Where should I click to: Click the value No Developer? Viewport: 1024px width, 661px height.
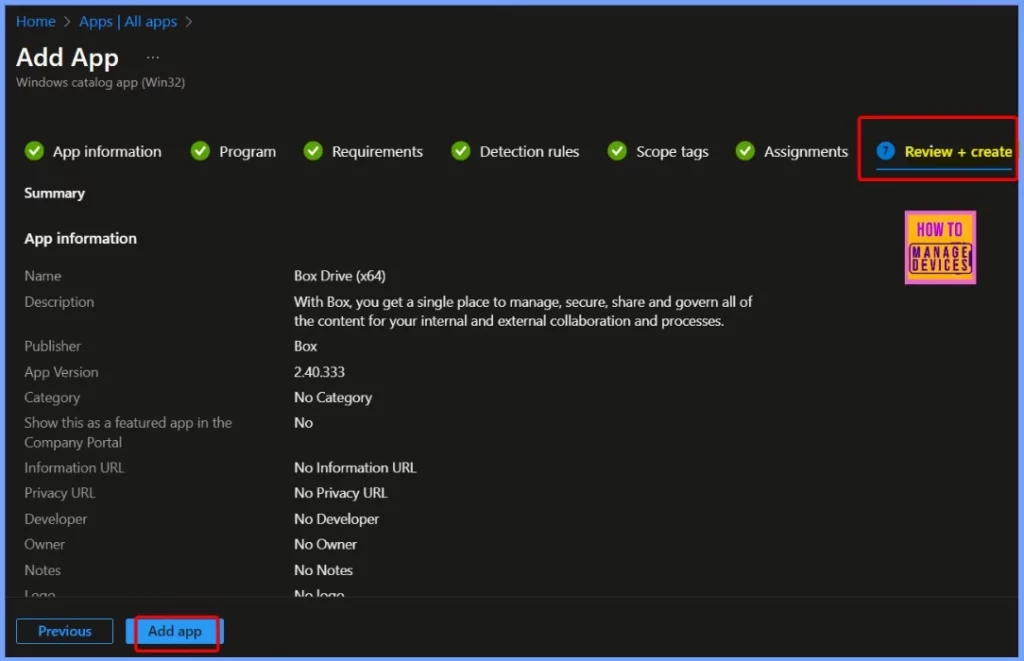336,519
